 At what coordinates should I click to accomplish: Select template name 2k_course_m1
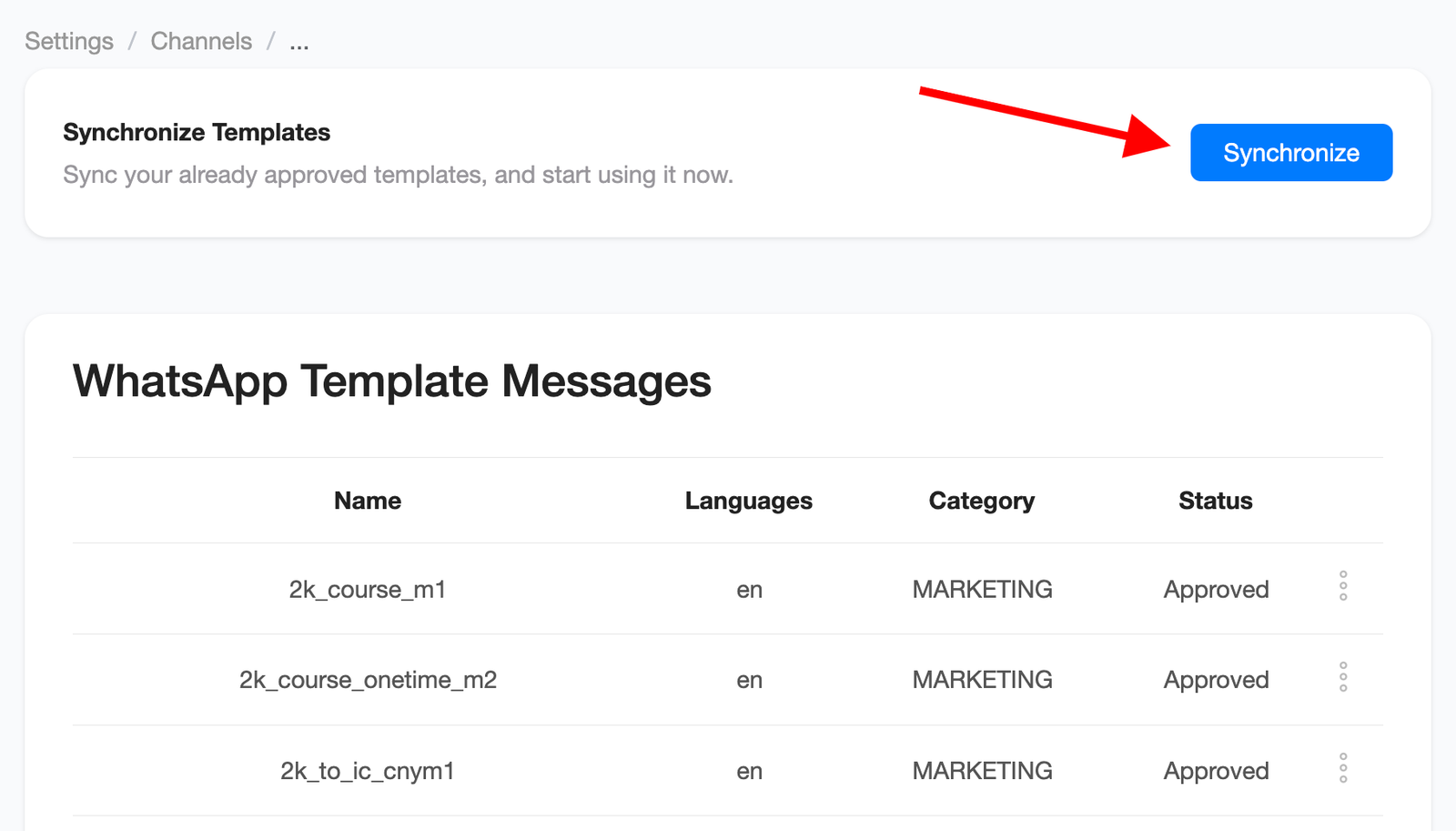click(368, 590)
